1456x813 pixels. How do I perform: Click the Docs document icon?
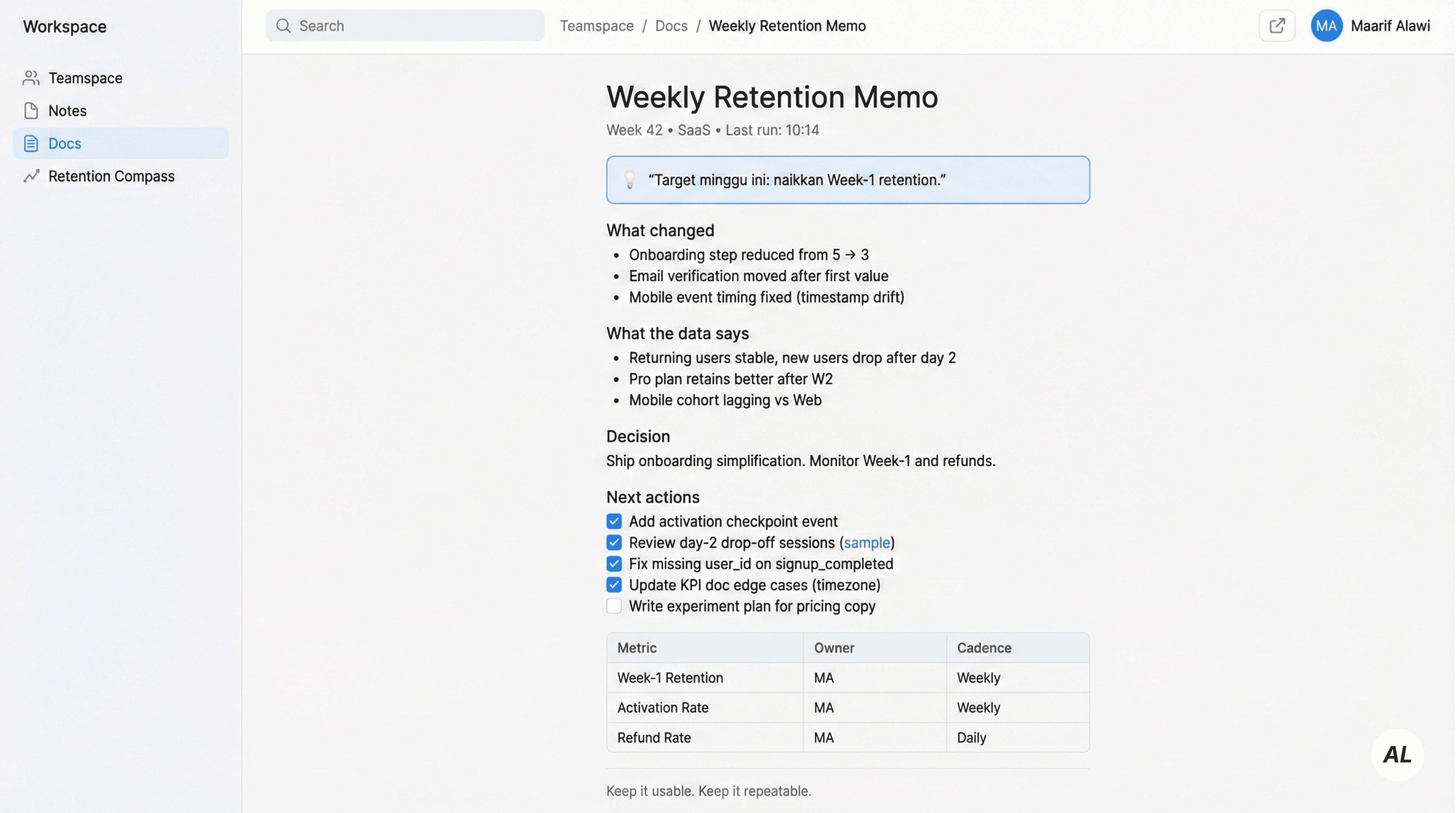tap(31, 144)
